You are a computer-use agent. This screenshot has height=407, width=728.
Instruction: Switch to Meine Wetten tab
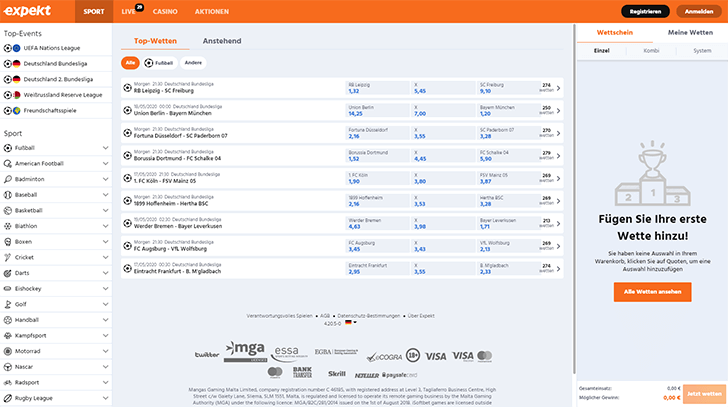[x=690, y=32]
